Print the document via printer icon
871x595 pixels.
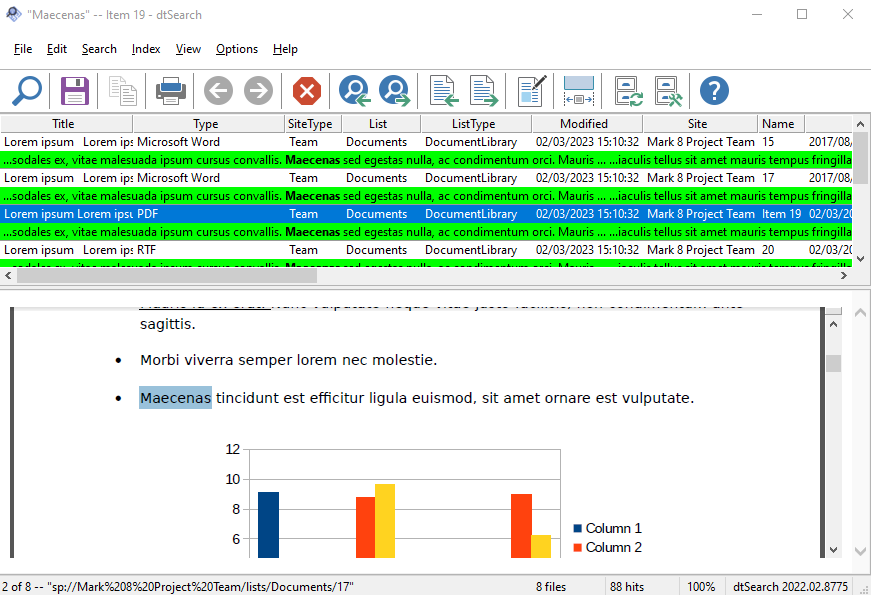click(171, 91)
